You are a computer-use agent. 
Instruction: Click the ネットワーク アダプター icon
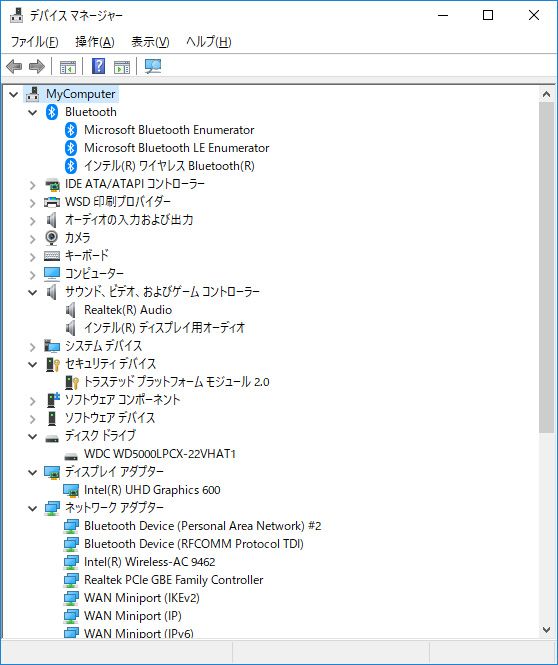(52, 508)
